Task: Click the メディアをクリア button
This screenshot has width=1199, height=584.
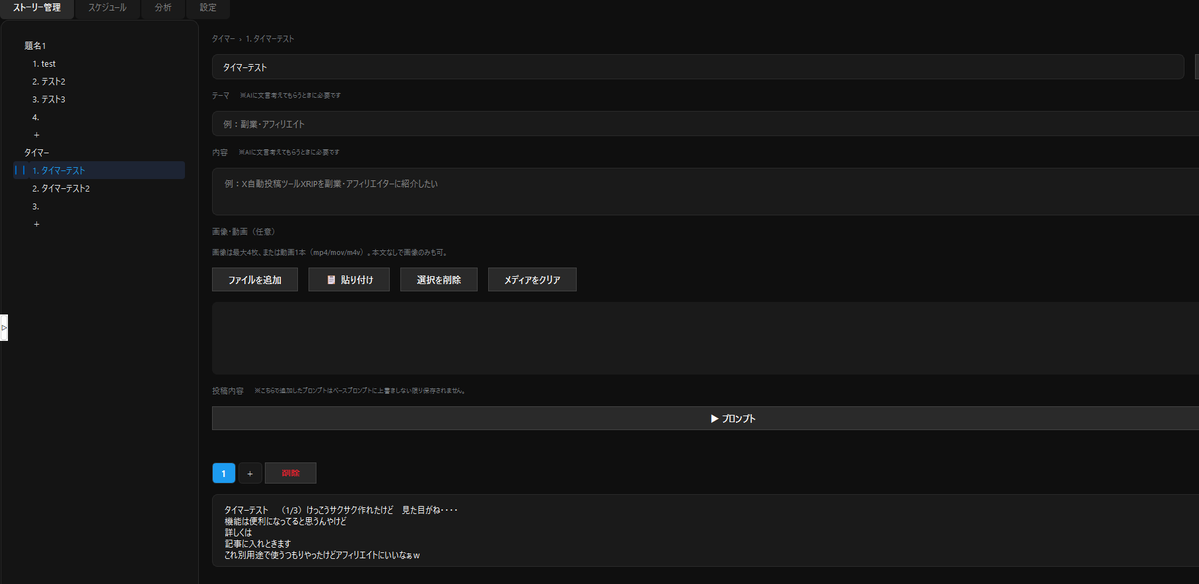Action: pos(532,280)
